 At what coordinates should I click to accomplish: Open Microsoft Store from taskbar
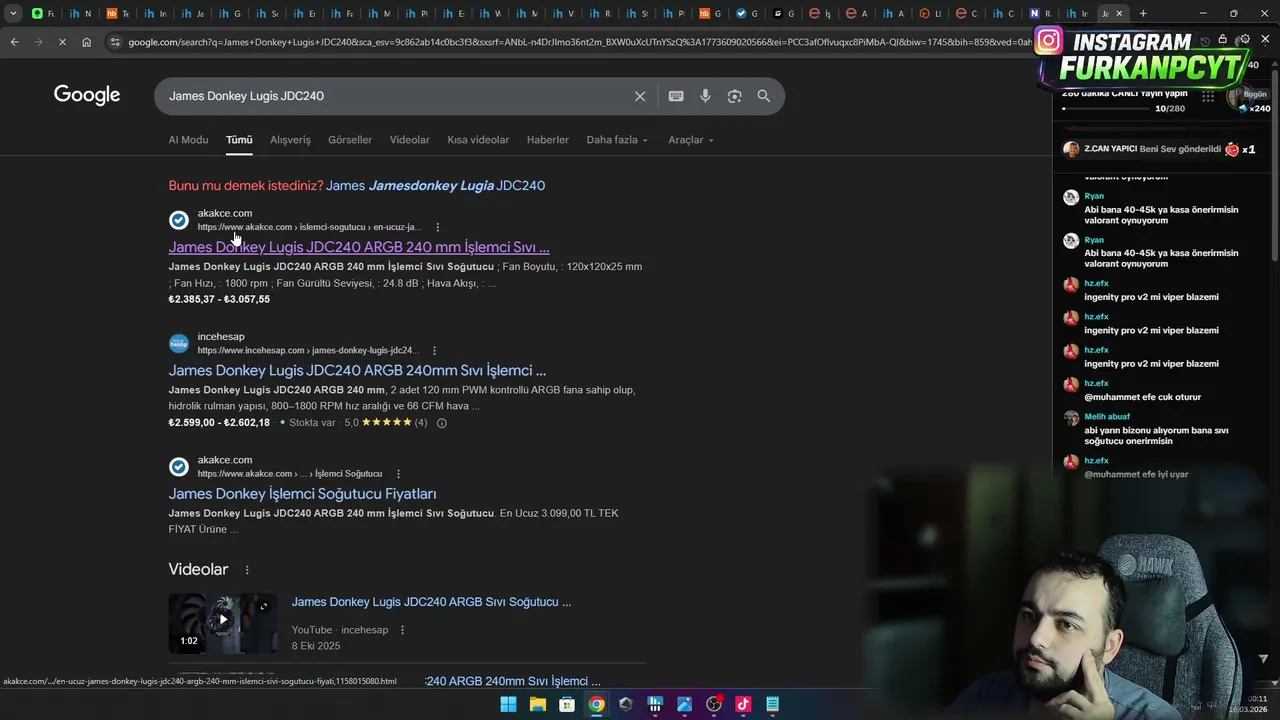567,704
